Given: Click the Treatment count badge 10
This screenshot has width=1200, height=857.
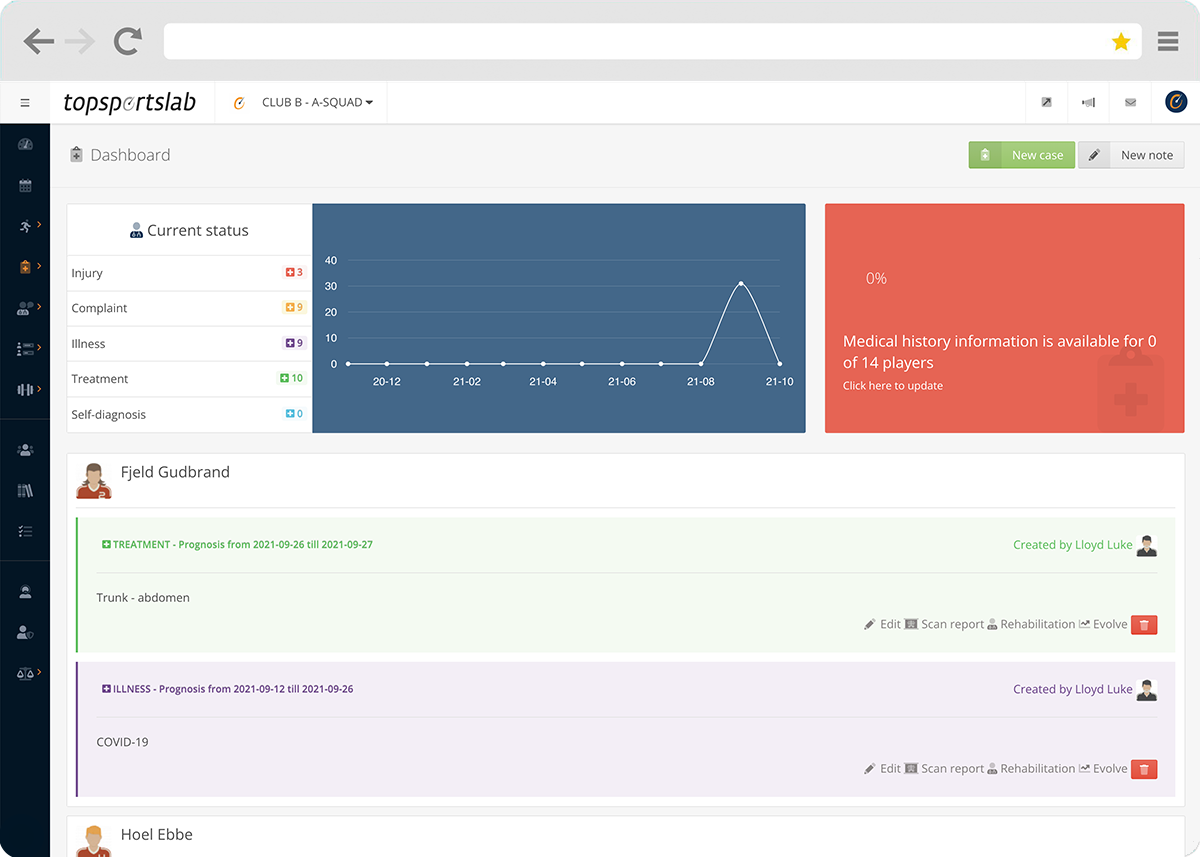Looking at the screenshot, I should pos(291,378).
